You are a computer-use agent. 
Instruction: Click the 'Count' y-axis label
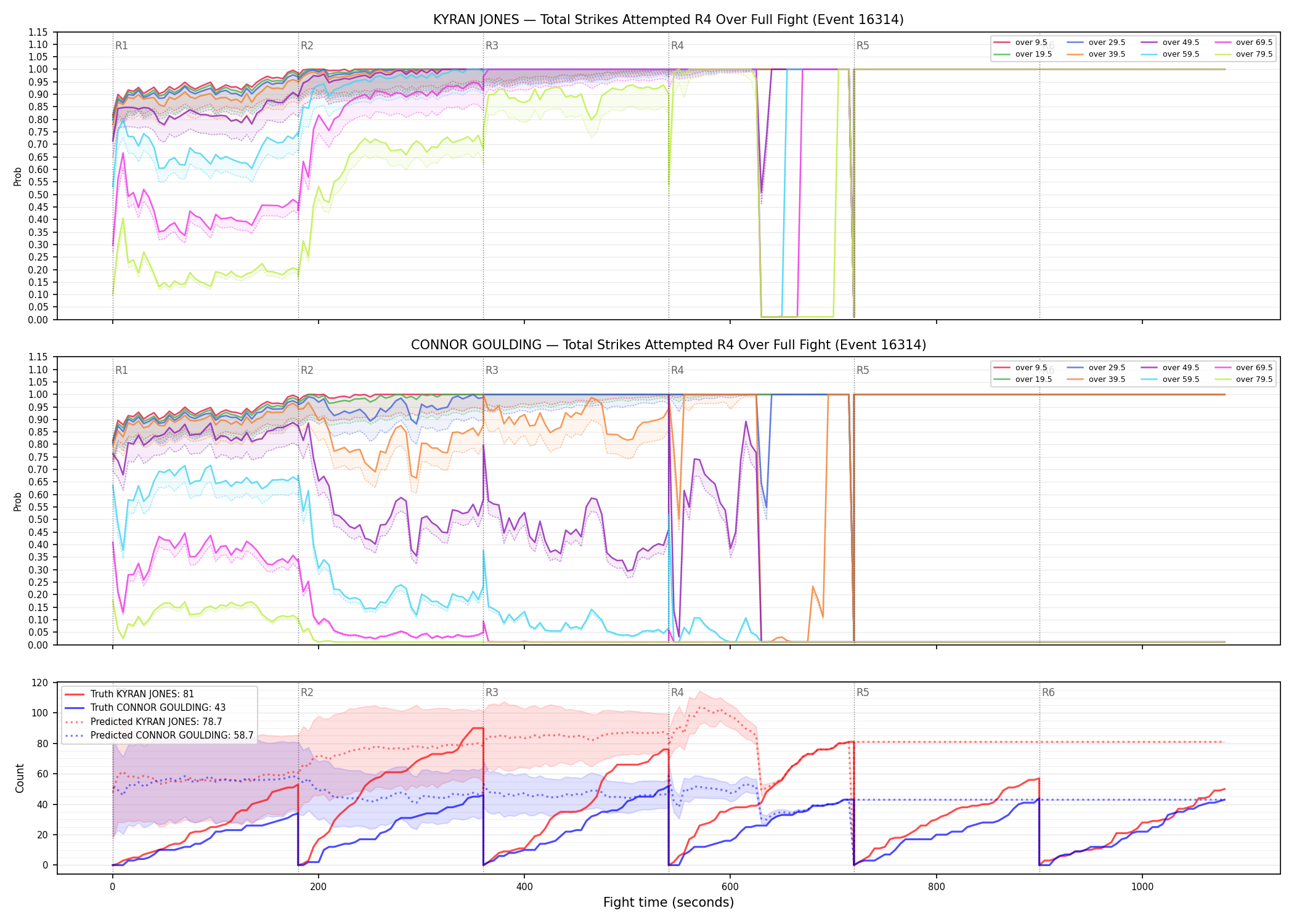coord(20,778)
